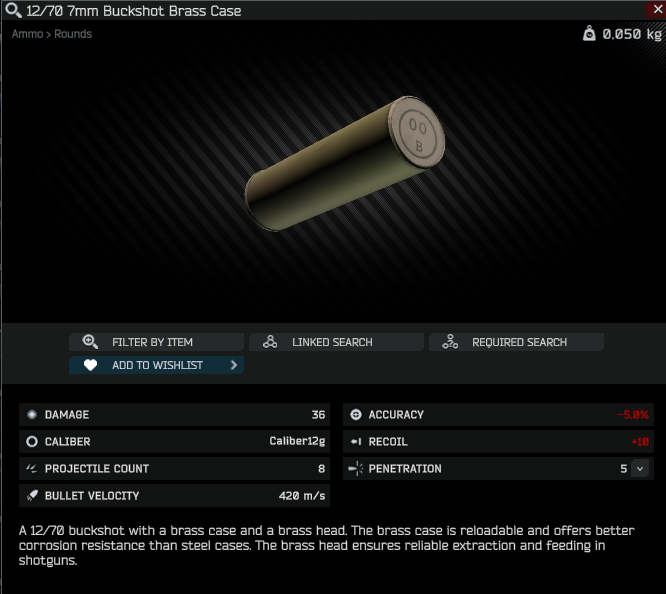Select the 420 m/s velocity value
This screenshot has width=666, height=594.
(x=302, y=496)
